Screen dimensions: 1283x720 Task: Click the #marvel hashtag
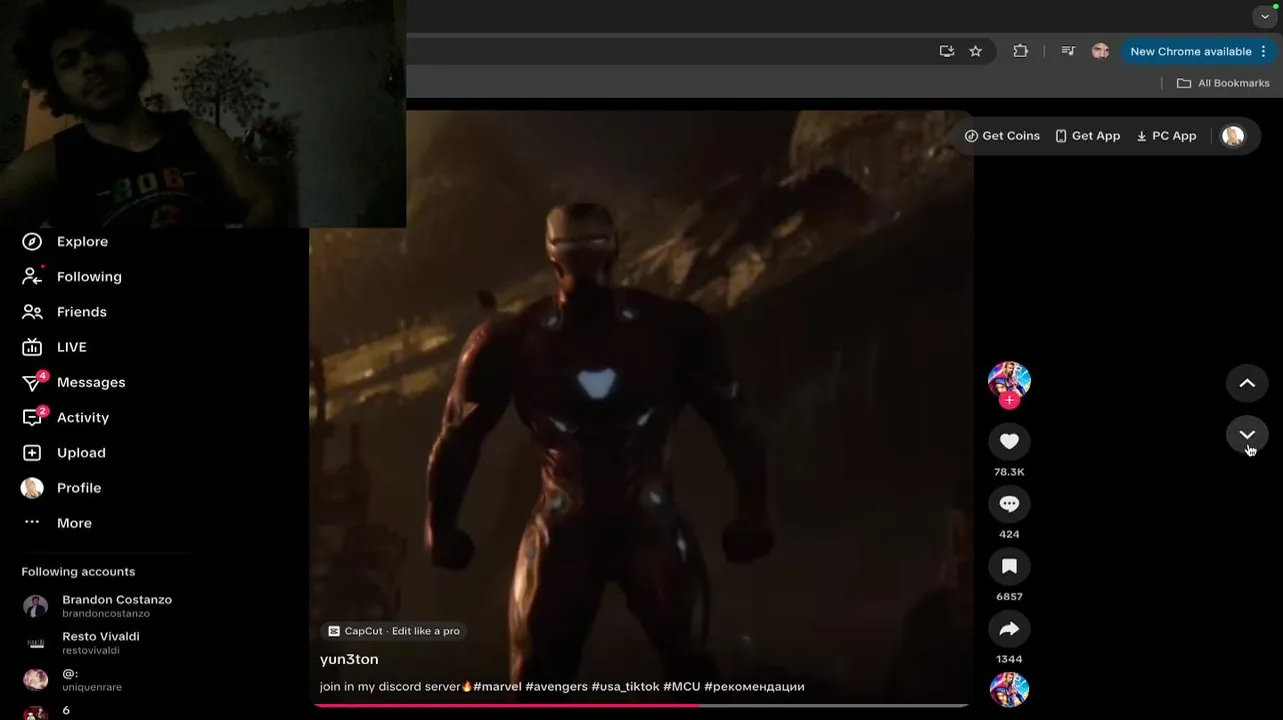497,687
